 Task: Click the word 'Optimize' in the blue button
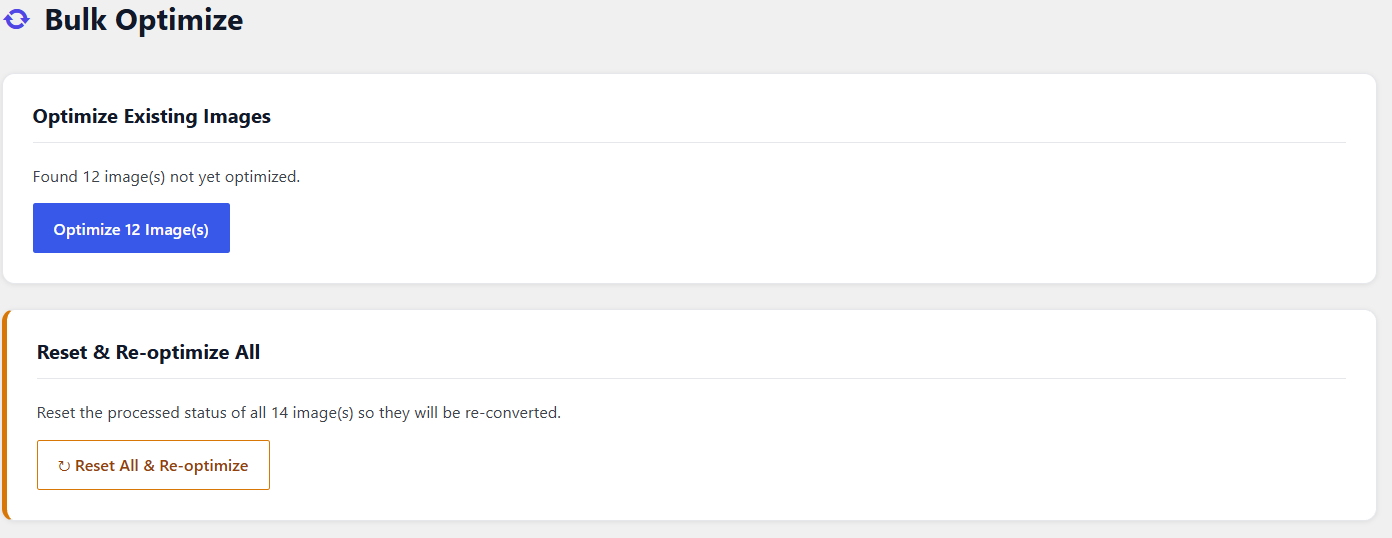click(x=87, y=230)
